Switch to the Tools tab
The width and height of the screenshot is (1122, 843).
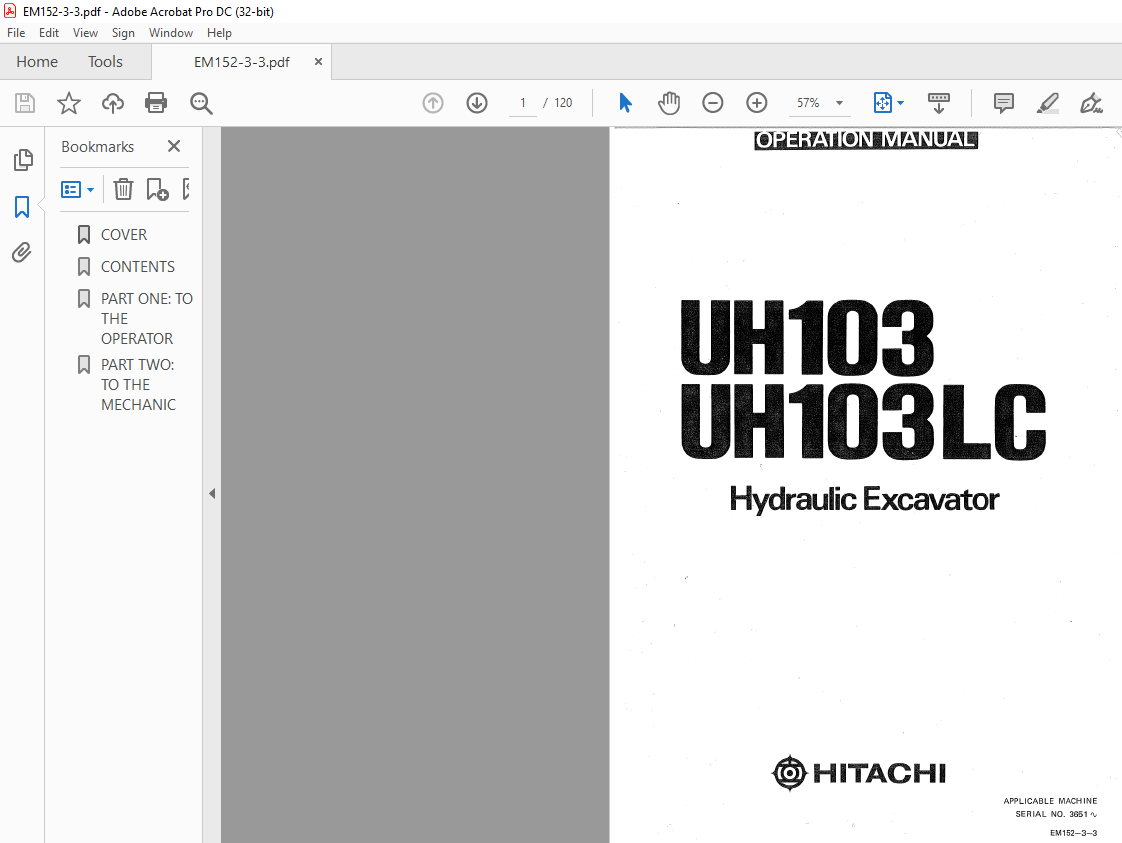pyautogui.click(x=105, y=62)
